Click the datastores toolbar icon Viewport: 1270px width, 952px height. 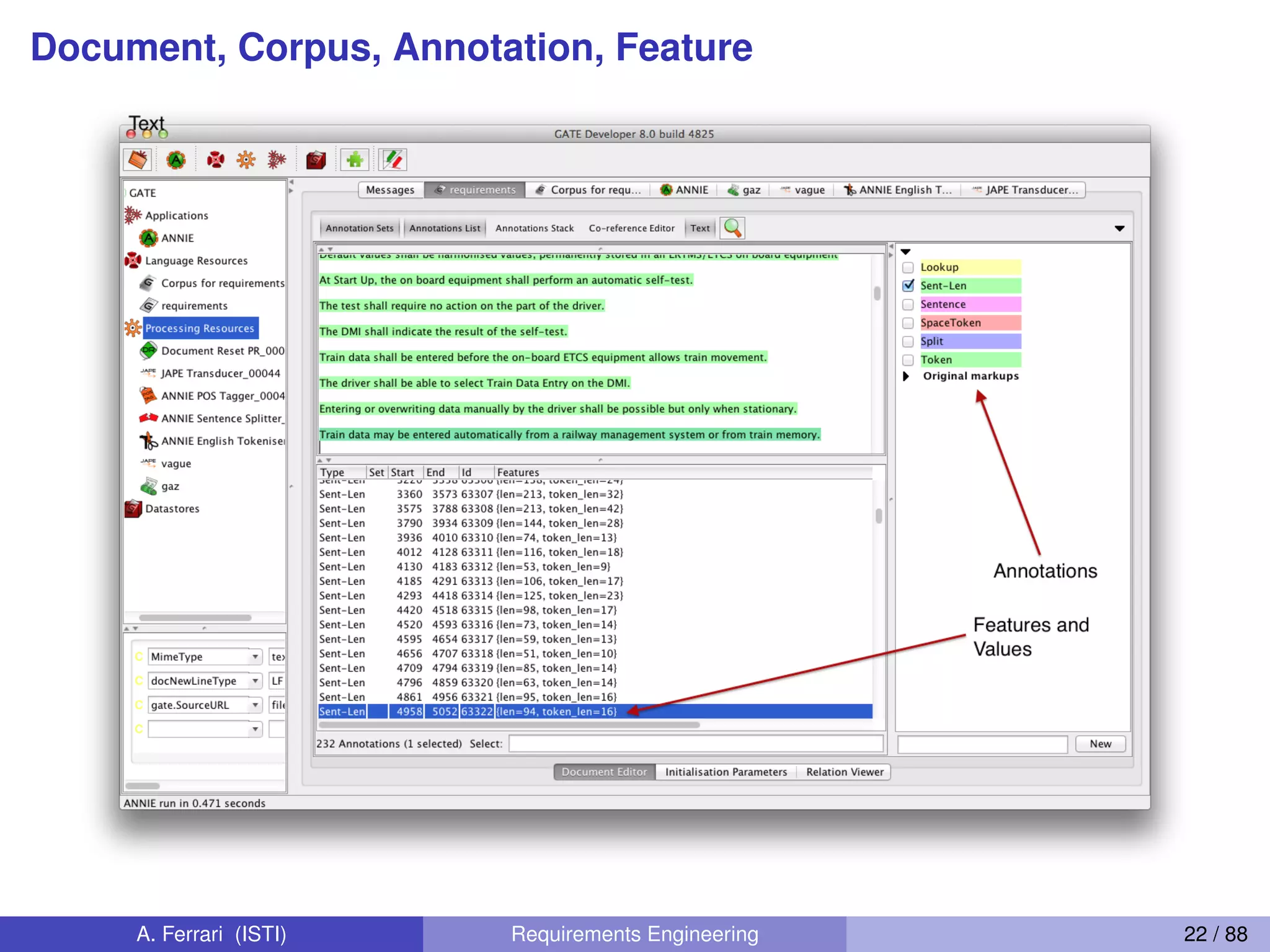pos(316,160)
